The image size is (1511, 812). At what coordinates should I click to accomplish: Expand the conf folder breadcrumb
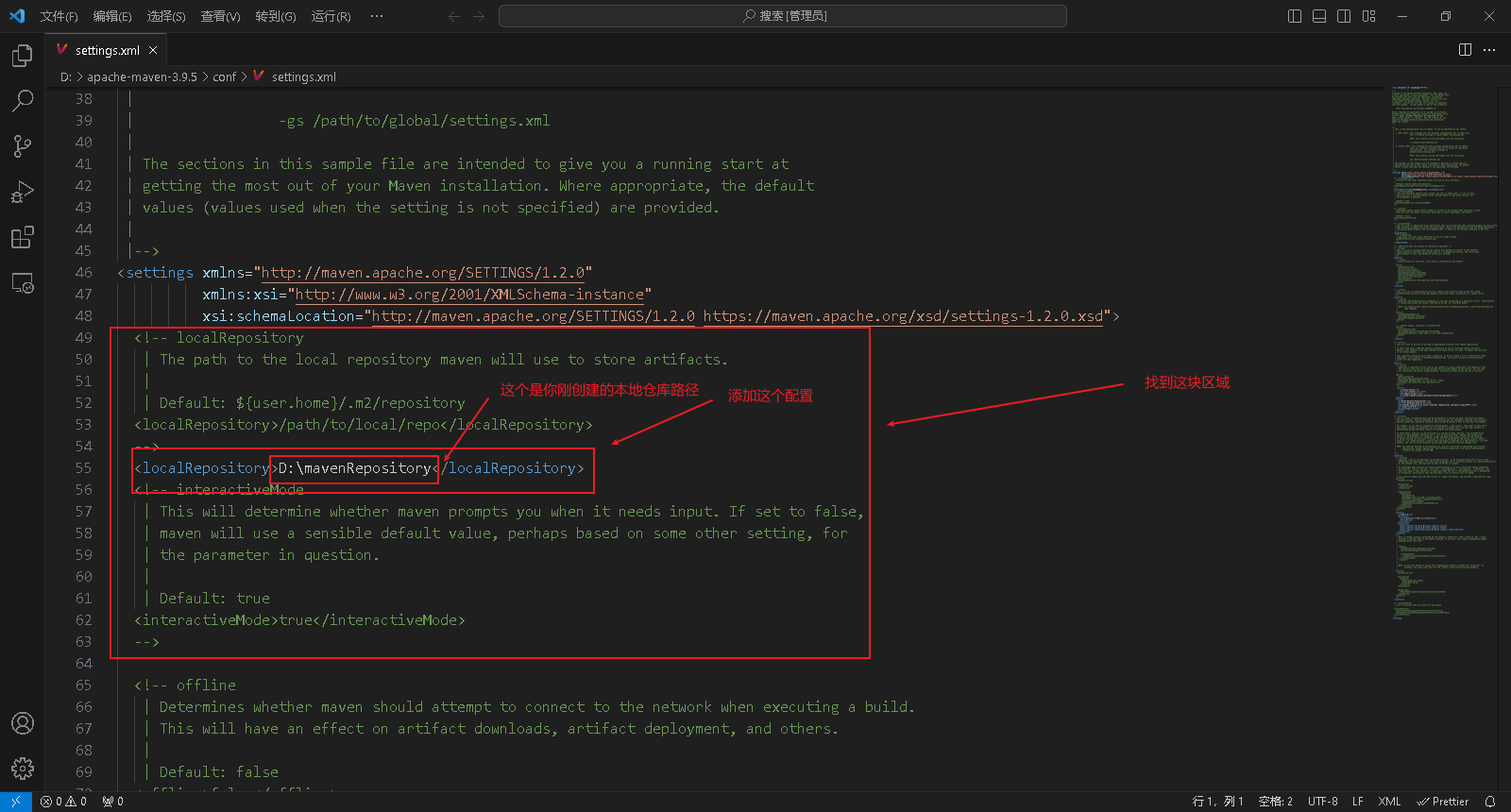224,77
